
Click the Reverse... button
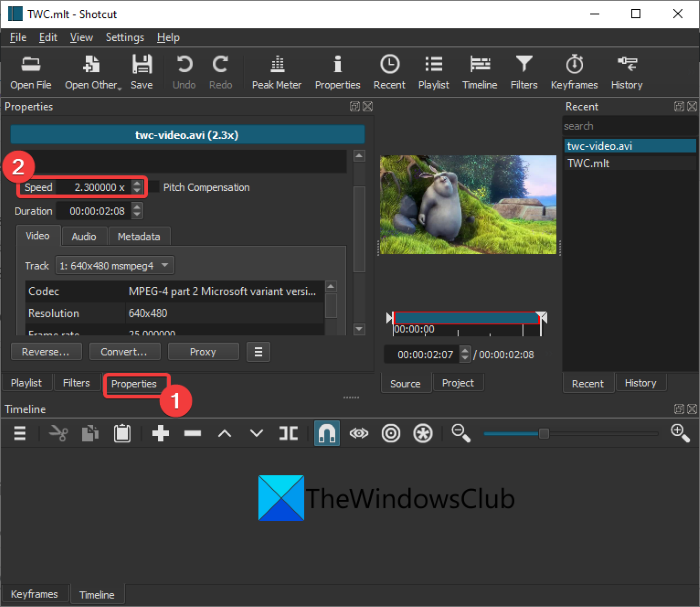(46, 352)
